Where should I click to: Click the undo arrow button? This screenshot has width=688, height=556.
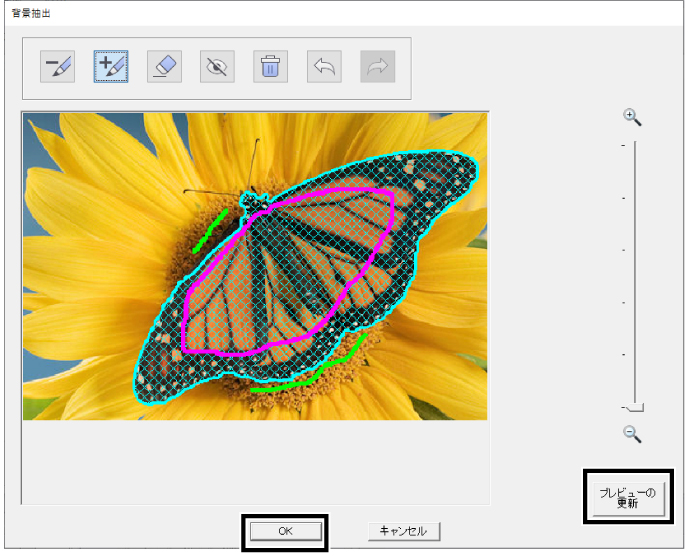(x=324, y=67)
